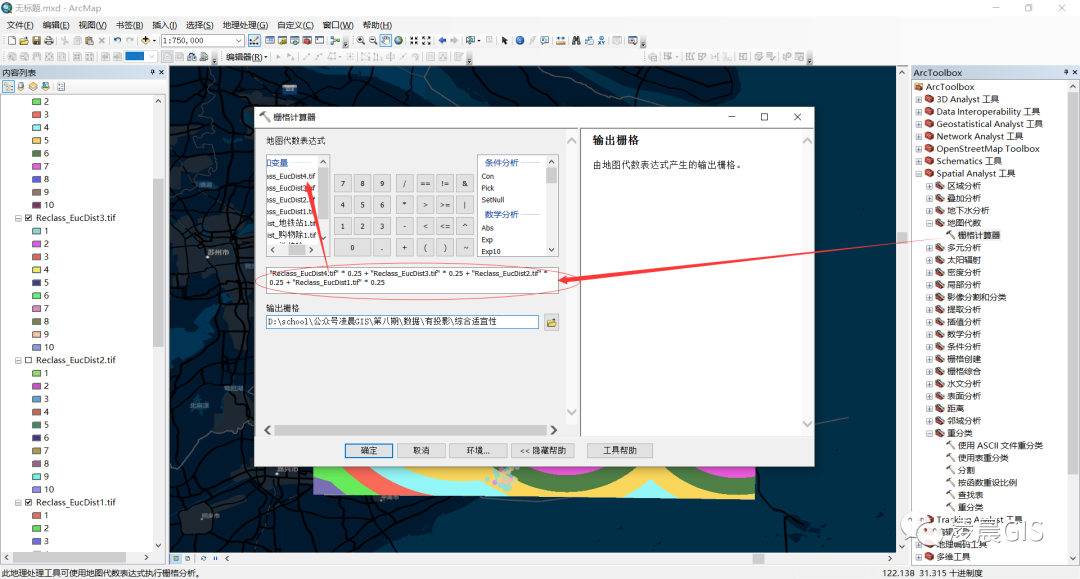Browse output raster folder icon in dialog

click(x=551, y=322)
